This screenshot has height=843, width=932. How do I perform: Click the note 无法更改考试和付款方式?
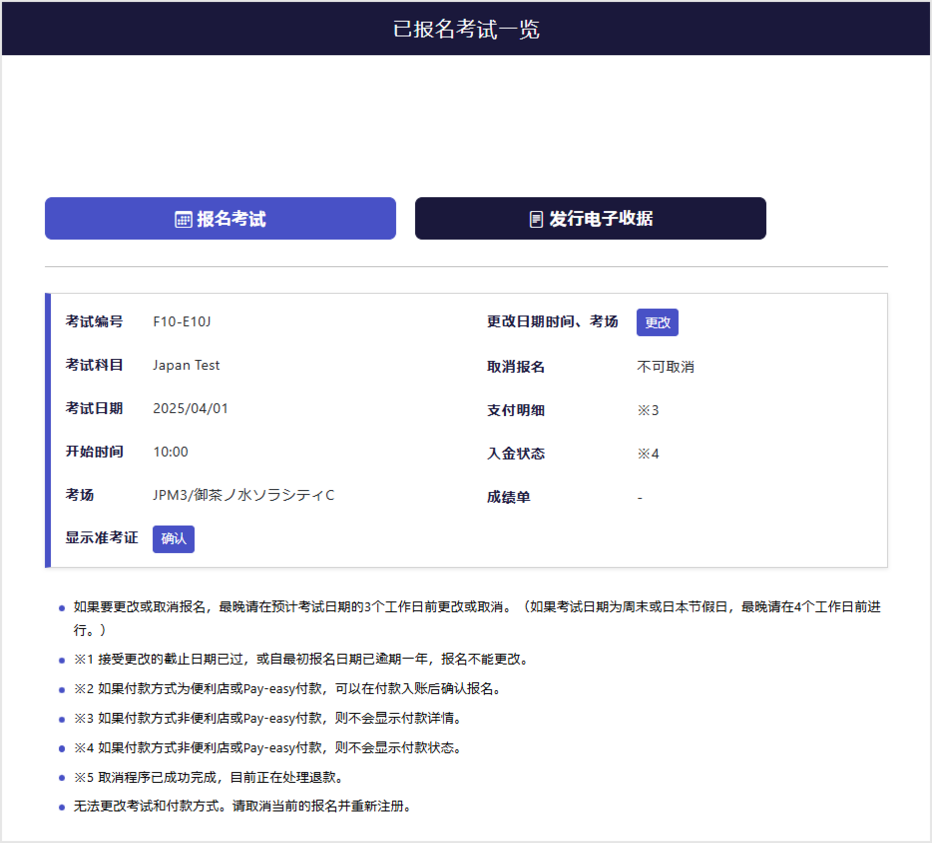click(243, 807)
